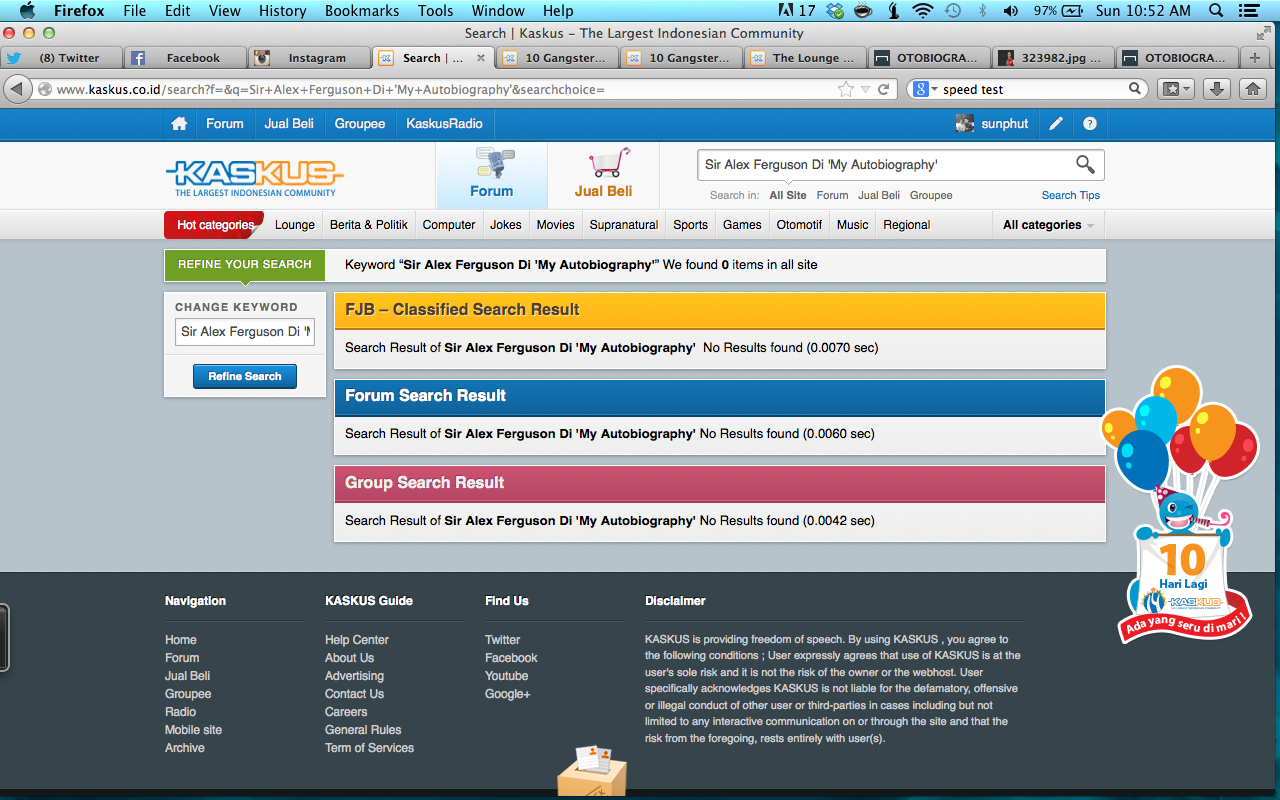Click the Kaskus logo
This screenshot has width=1280, height=800.
click(254, 178)
